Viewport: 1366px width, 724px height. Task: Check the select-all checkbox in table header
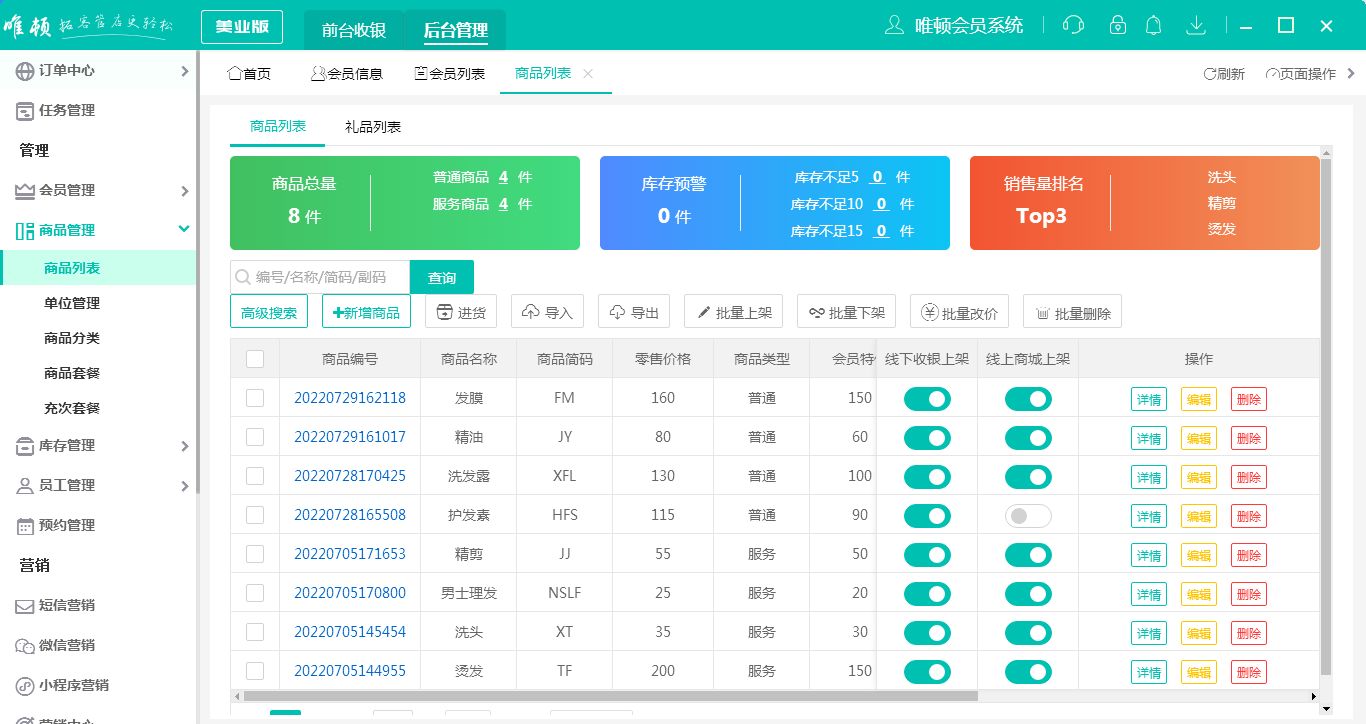click(x=255, y=359)
